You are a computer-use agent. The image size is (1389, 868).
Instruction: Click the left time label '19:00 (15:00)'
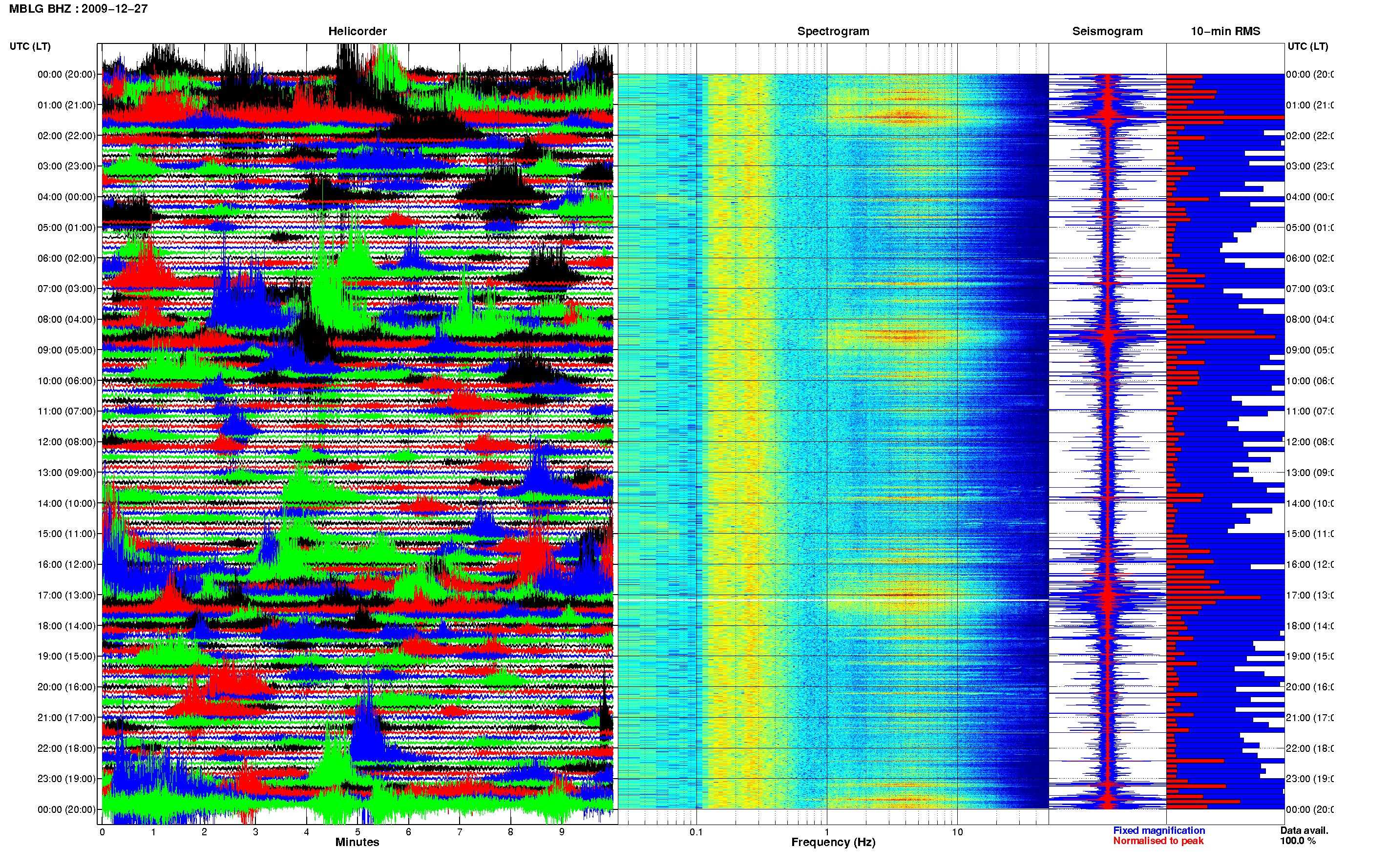[66, 656]
